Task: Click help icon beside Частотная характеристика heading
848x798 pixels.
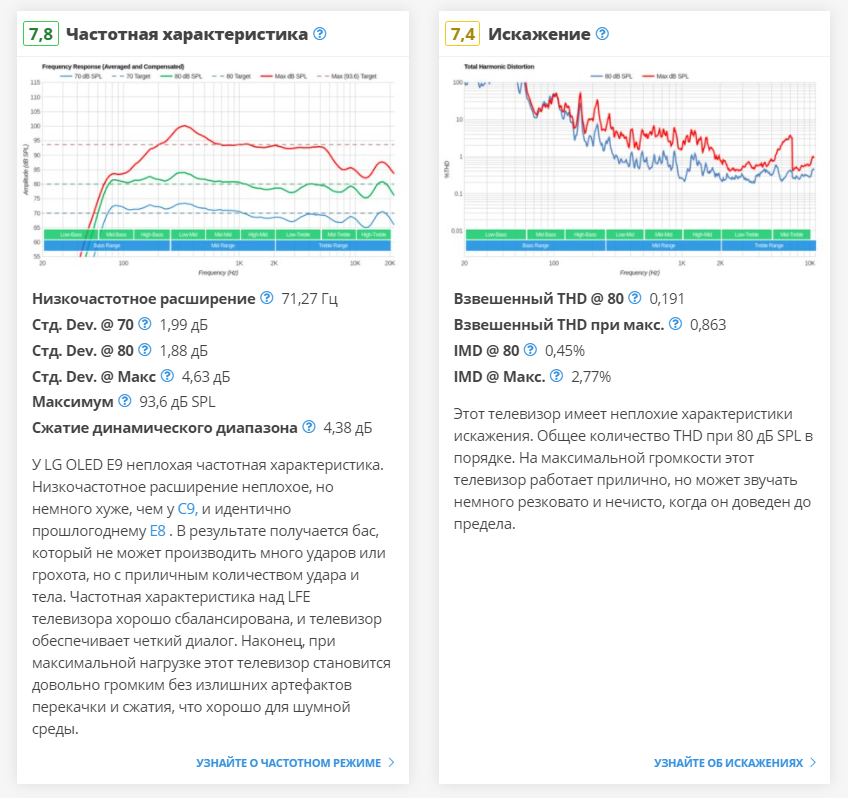Action: [320, 34]
